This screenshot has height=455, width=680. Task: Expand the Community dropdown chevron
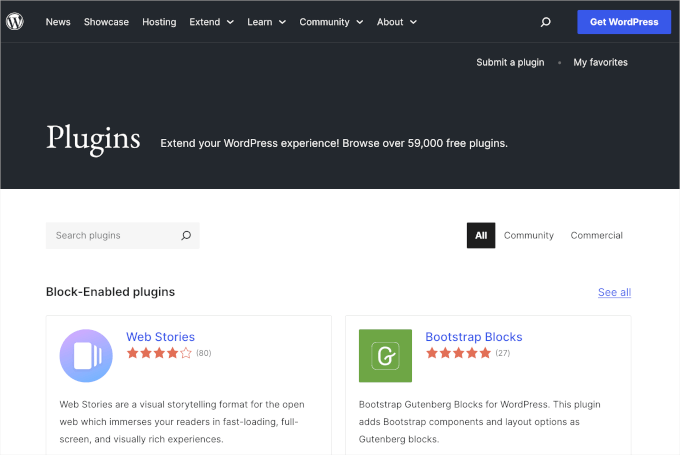pos(360,22)
